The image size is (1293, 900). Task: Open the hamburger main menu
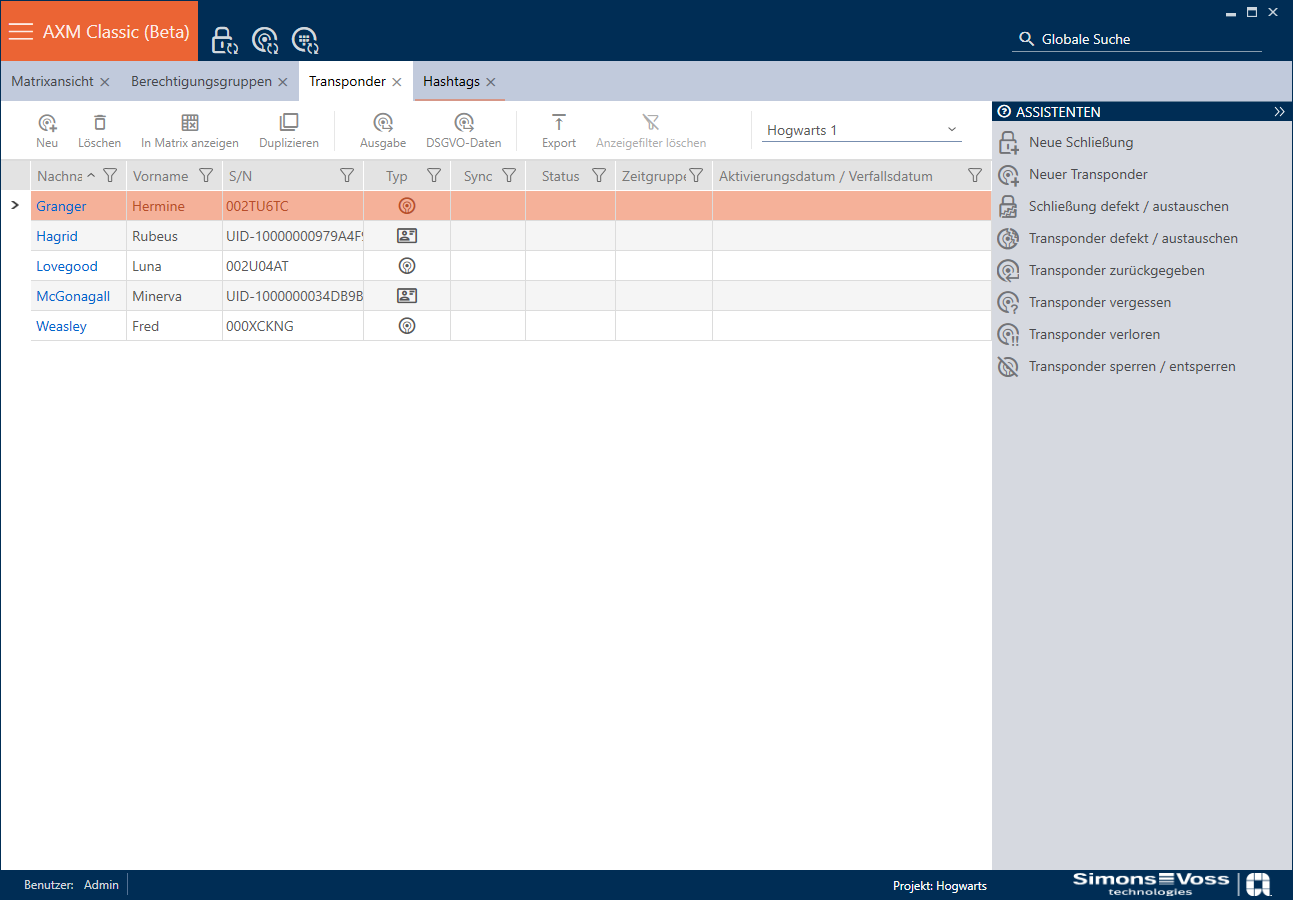tap(21, 31)
